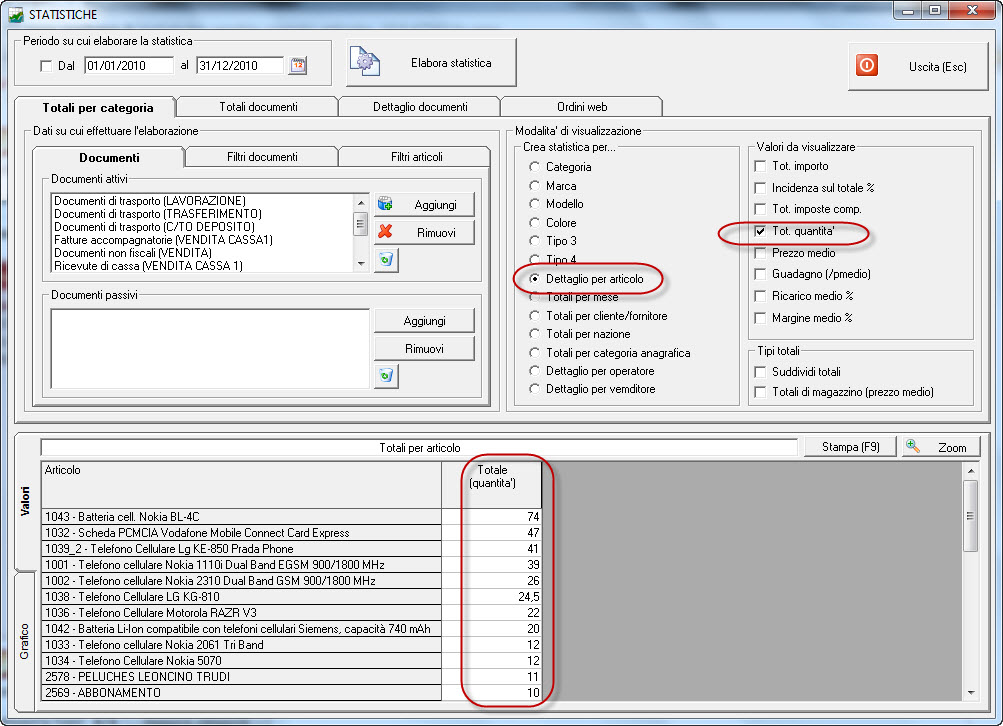
Task: Open the Filtri articoli subtab
Action: [416, 157]
